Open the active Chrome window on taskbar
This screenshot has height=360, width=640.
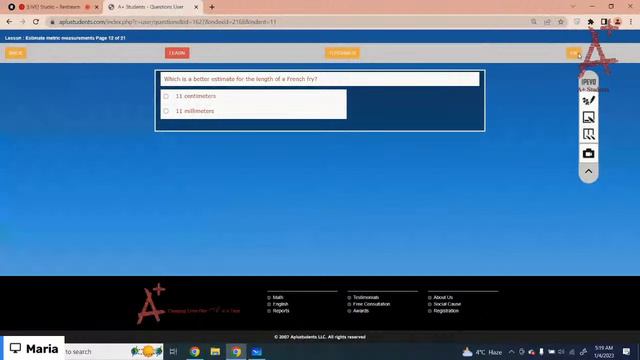[x=236, y=351]
